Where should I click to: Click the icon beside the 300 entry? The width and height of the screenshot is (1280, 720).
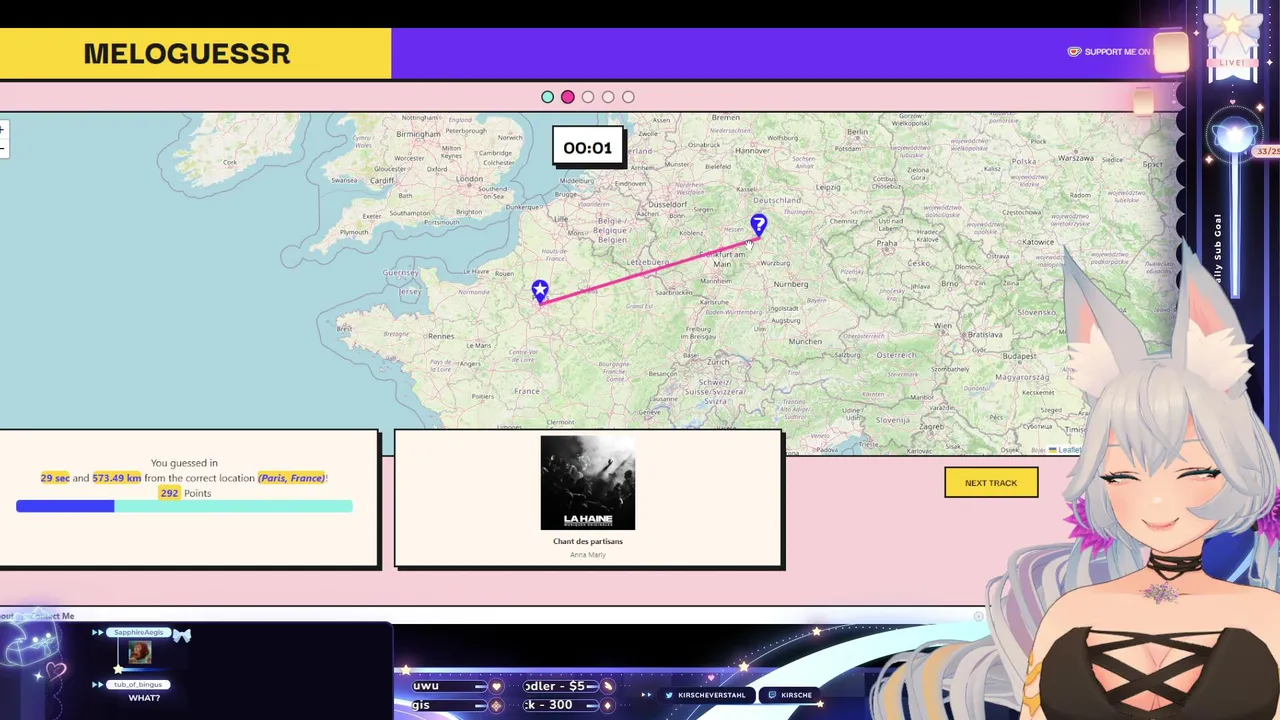click(x=607, y=705)
